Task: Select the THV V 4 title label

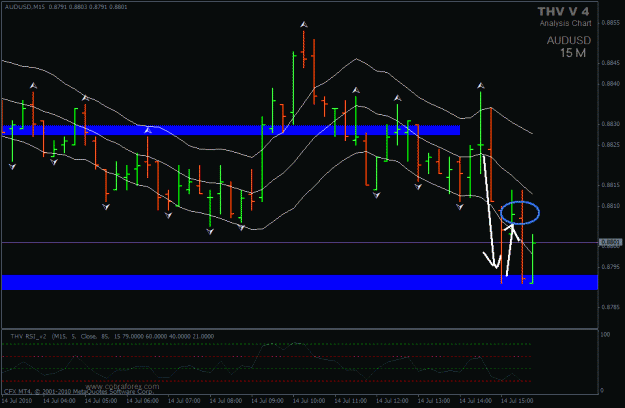Action: pos(563,12)
